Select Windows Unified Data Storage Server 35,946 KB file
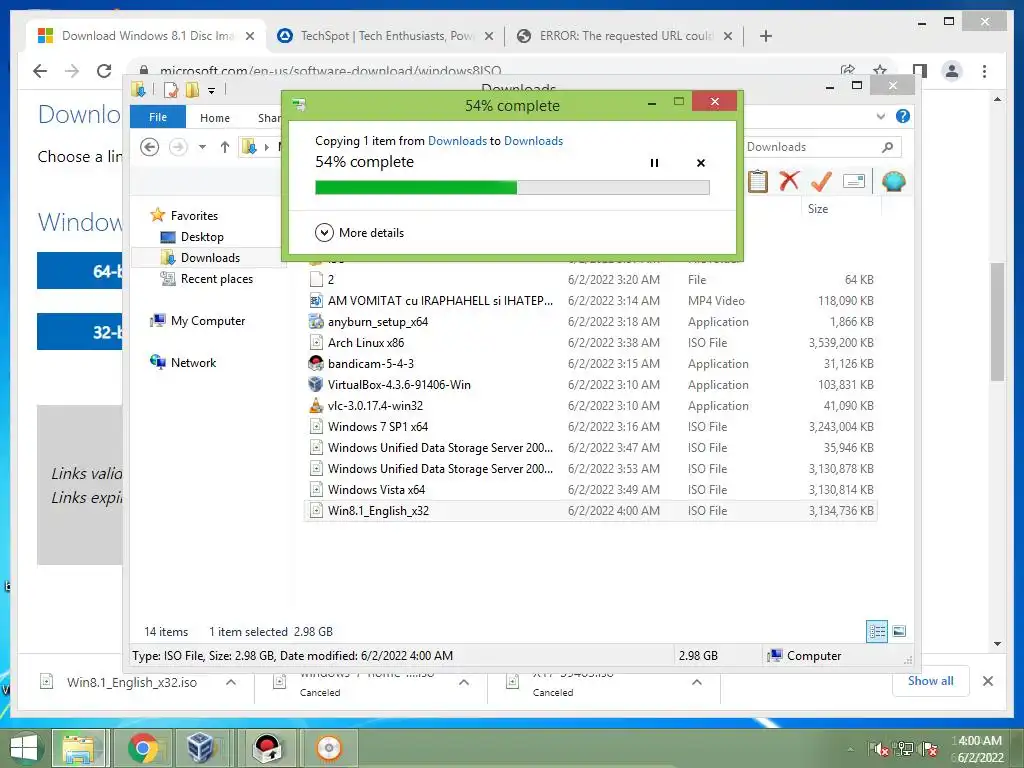1024x768 pixels. [590, 447]
